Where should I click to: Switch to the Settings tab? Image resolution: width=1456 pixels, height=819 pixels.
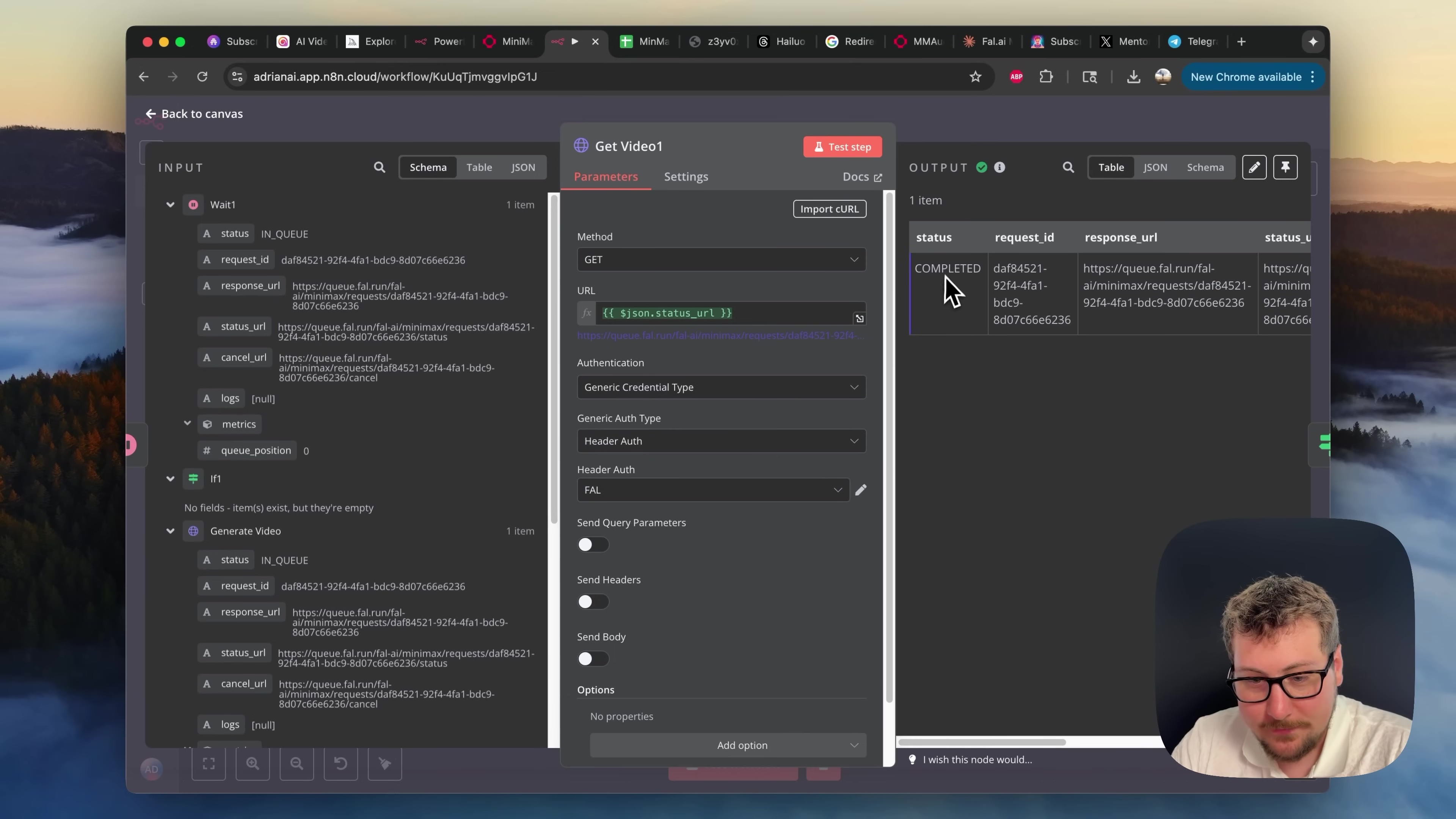coord(686,177)
